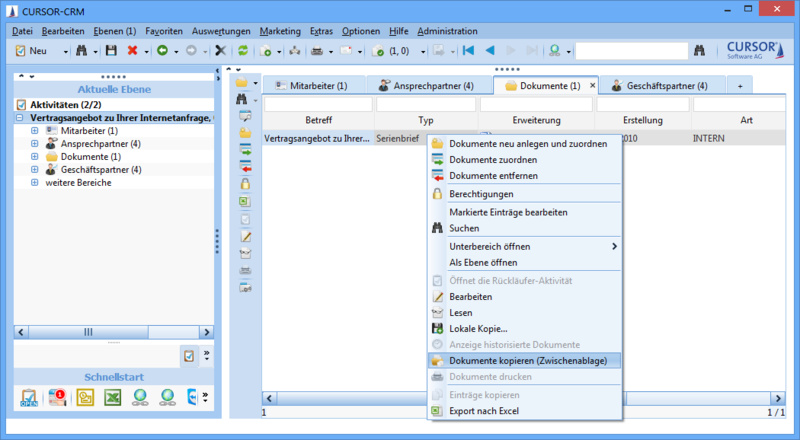This screenshot has width=800, height=440.
Task: Click the green back navigation arrow
Action: (162, 50)
